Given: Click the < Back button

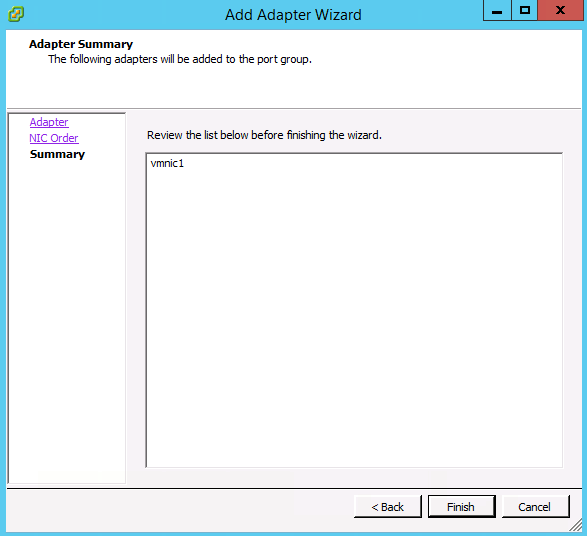Looking at the screenshot, I should coord(387,507).
